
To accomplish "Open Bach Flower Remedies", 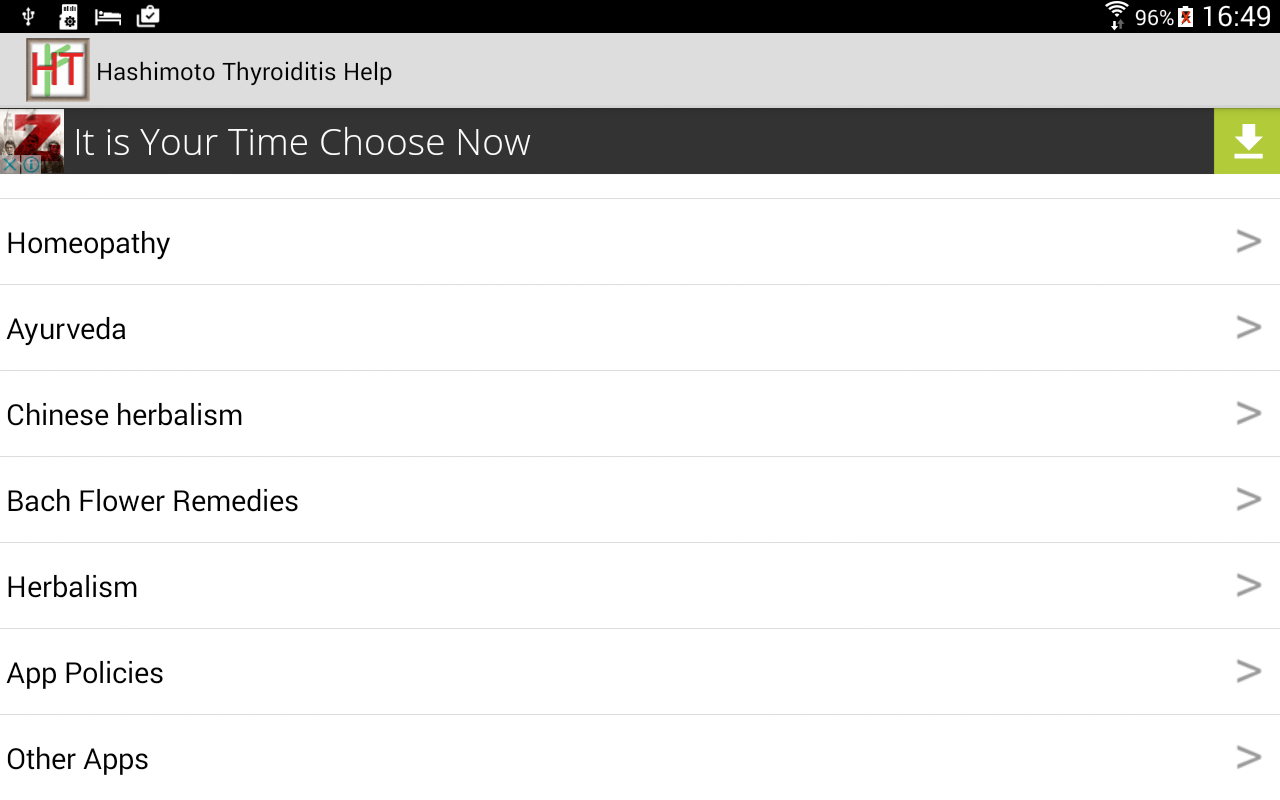I will click(x=152, y=501).
